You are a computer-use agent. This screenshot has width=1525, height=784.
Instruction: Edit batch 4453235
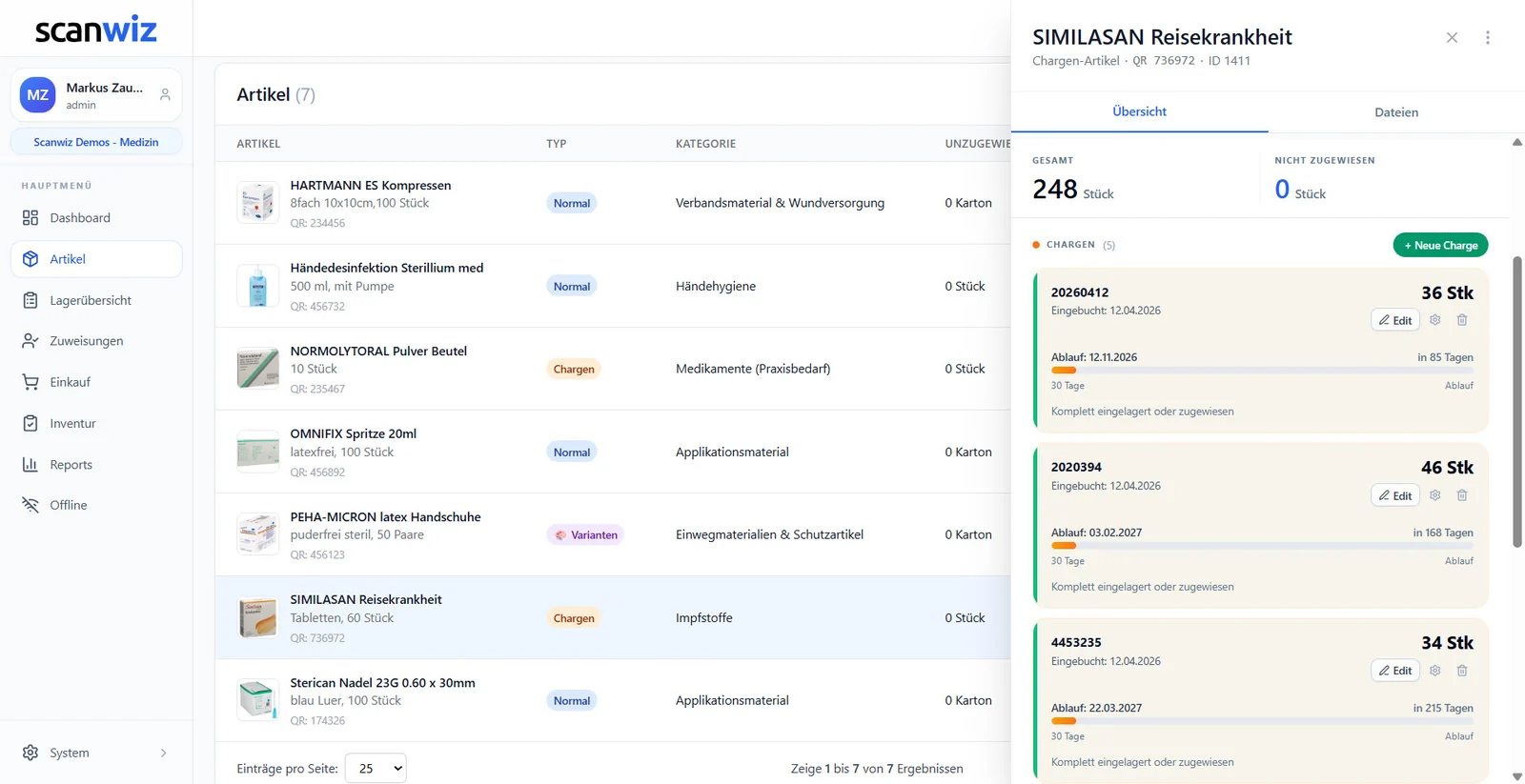[x=1395, y=671]
